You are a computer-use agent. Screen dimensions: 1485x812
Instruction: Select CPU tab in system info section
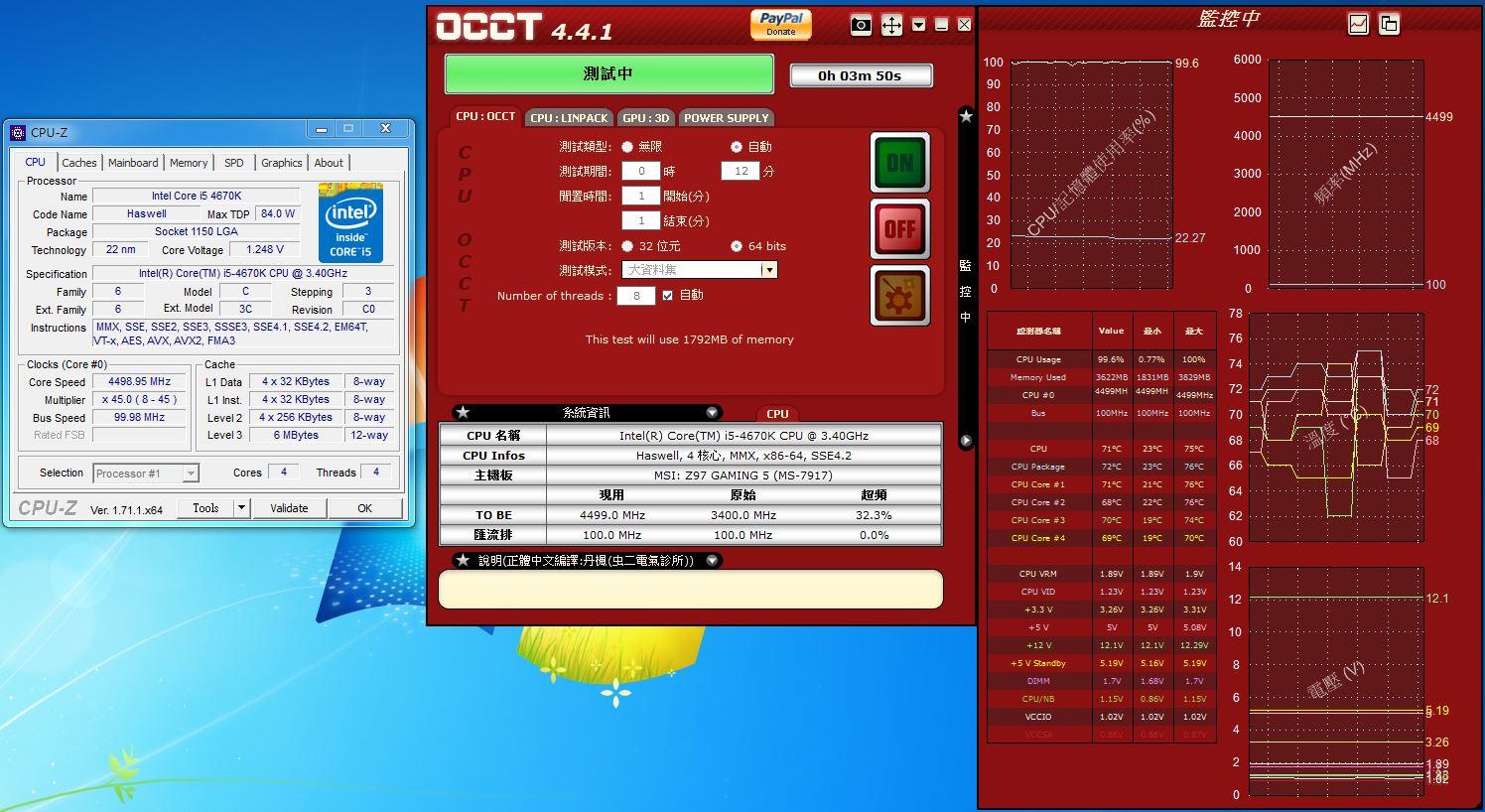point(777,414)
